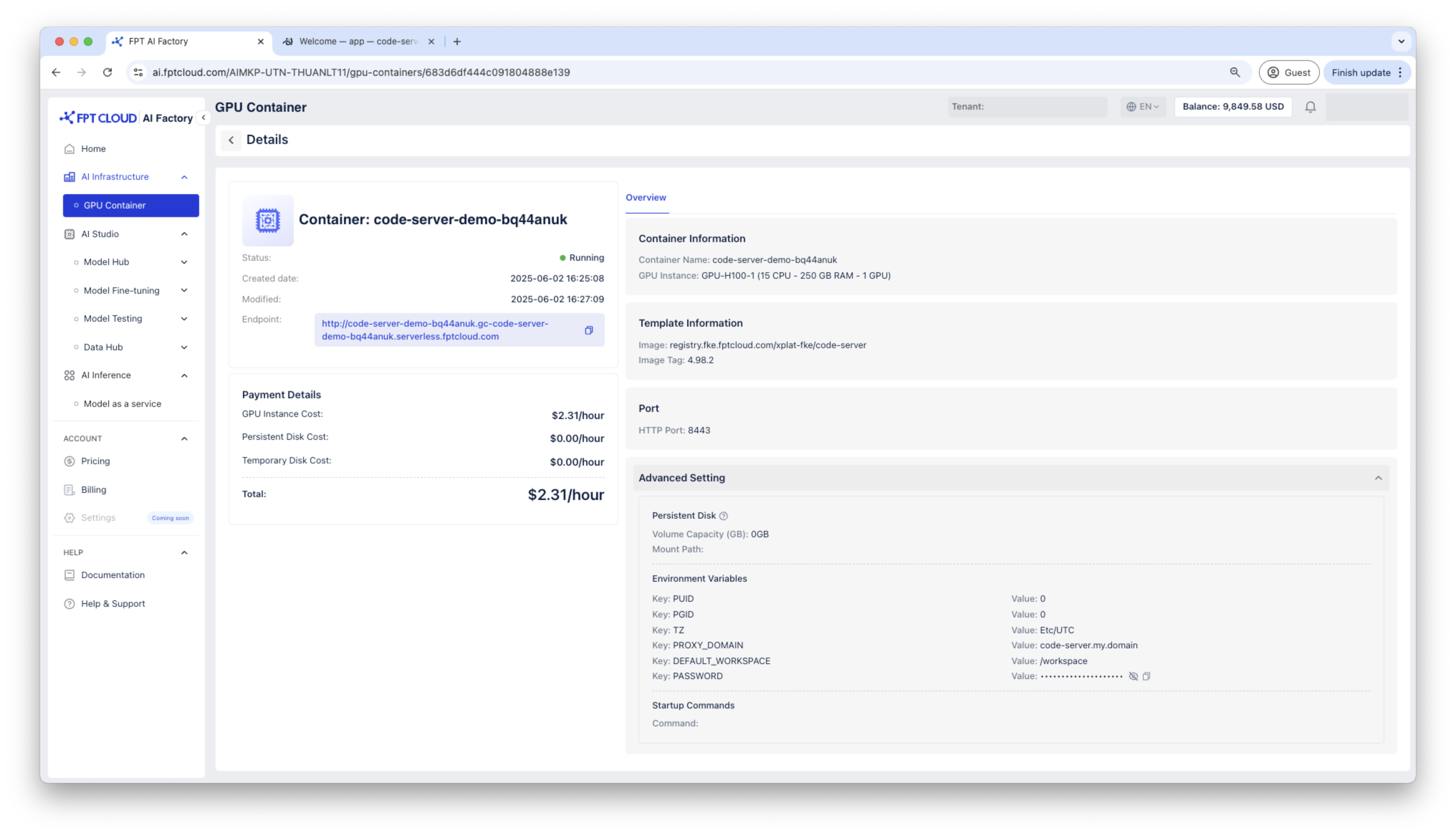Collapse the HELP section
The height and width of the screenshot is (836, 1456).
click(184, 552)
